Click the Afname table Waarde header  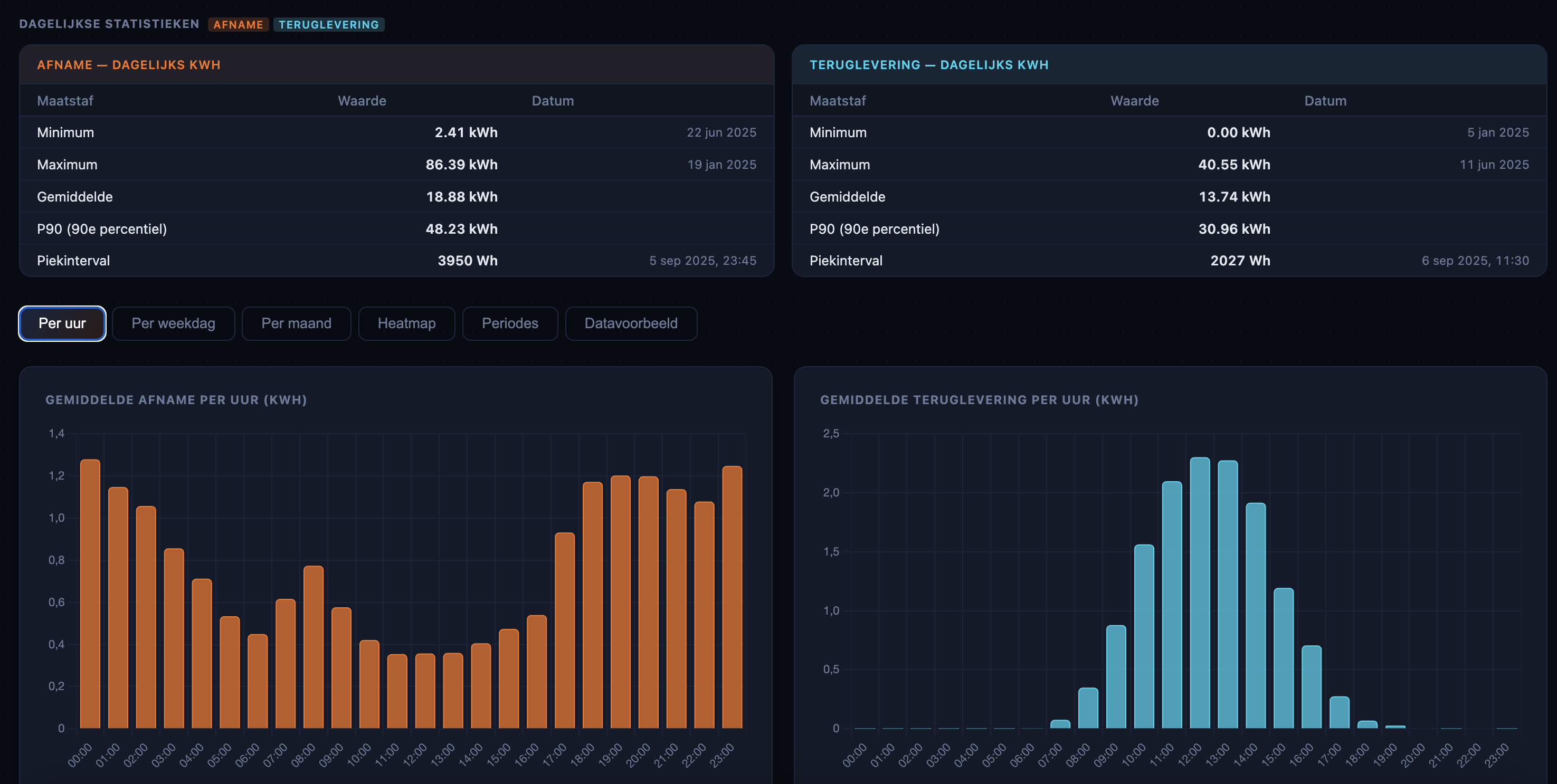pyautogui.click(x=362, y=101)
